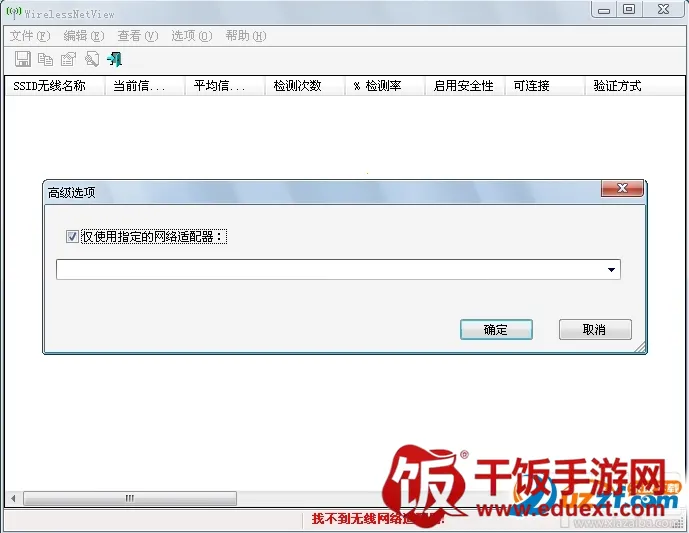The image size is (689, 533).
Task: Open the Properties toolbar icon
Action: click(x=68, y=60)
